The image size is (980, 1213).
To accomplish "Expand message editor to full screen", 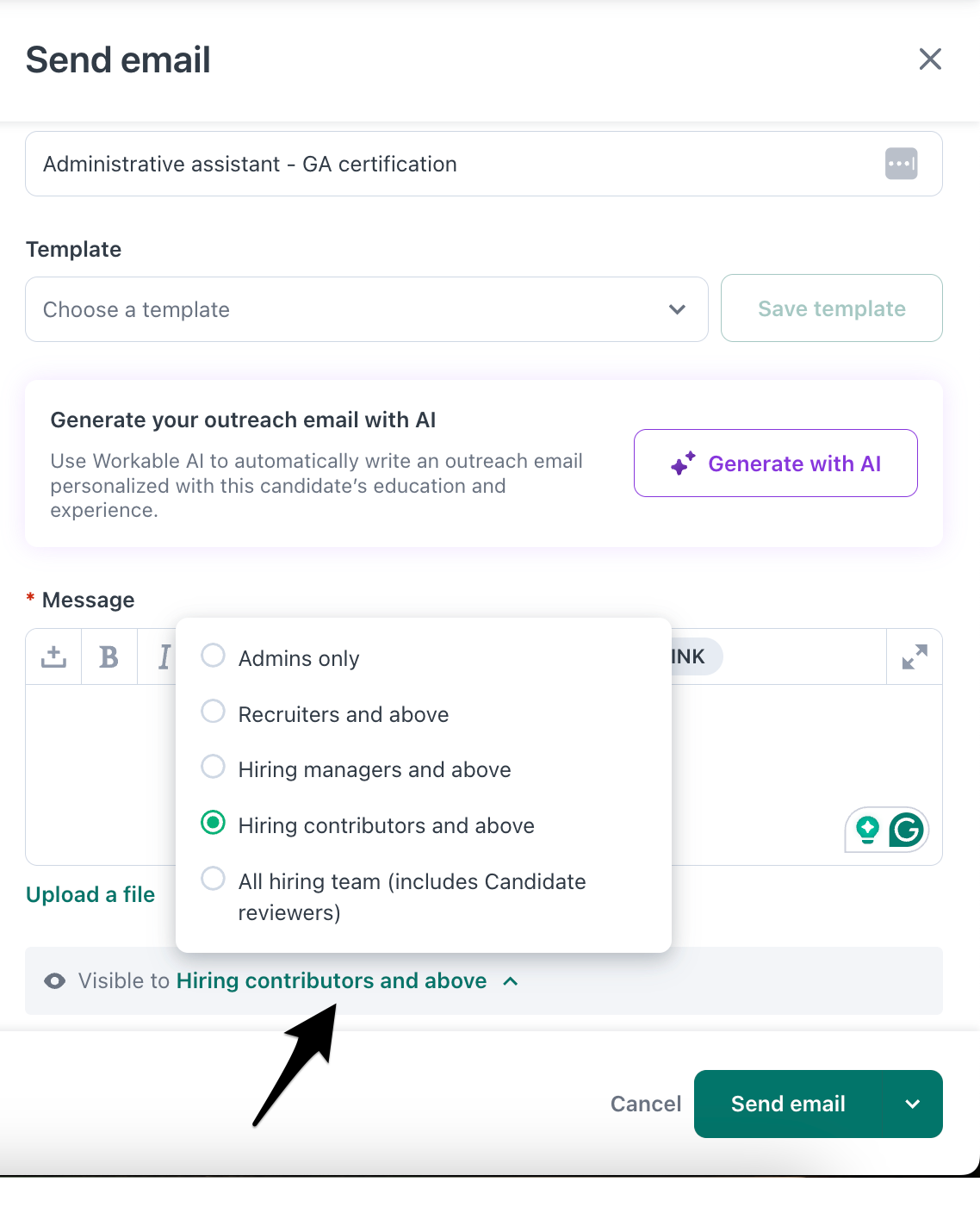I will [x=915, y=656].
